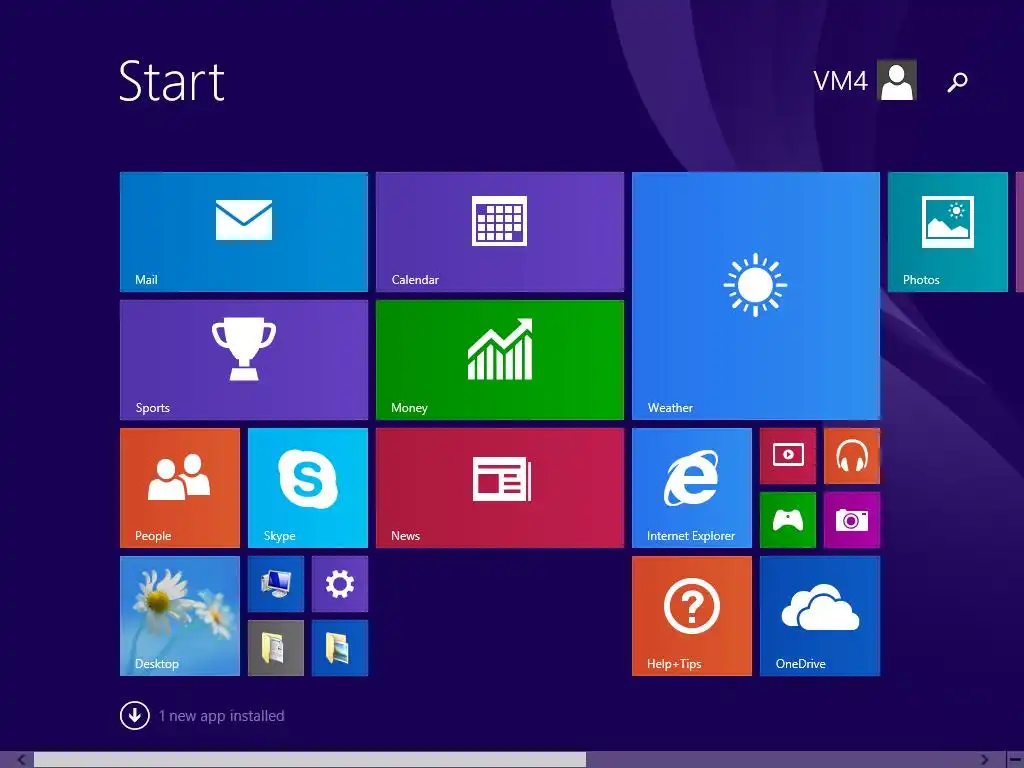This screenshot has width=1024, height=768.
Task: Open the OneDrive tile
Action: pos(820,616)
